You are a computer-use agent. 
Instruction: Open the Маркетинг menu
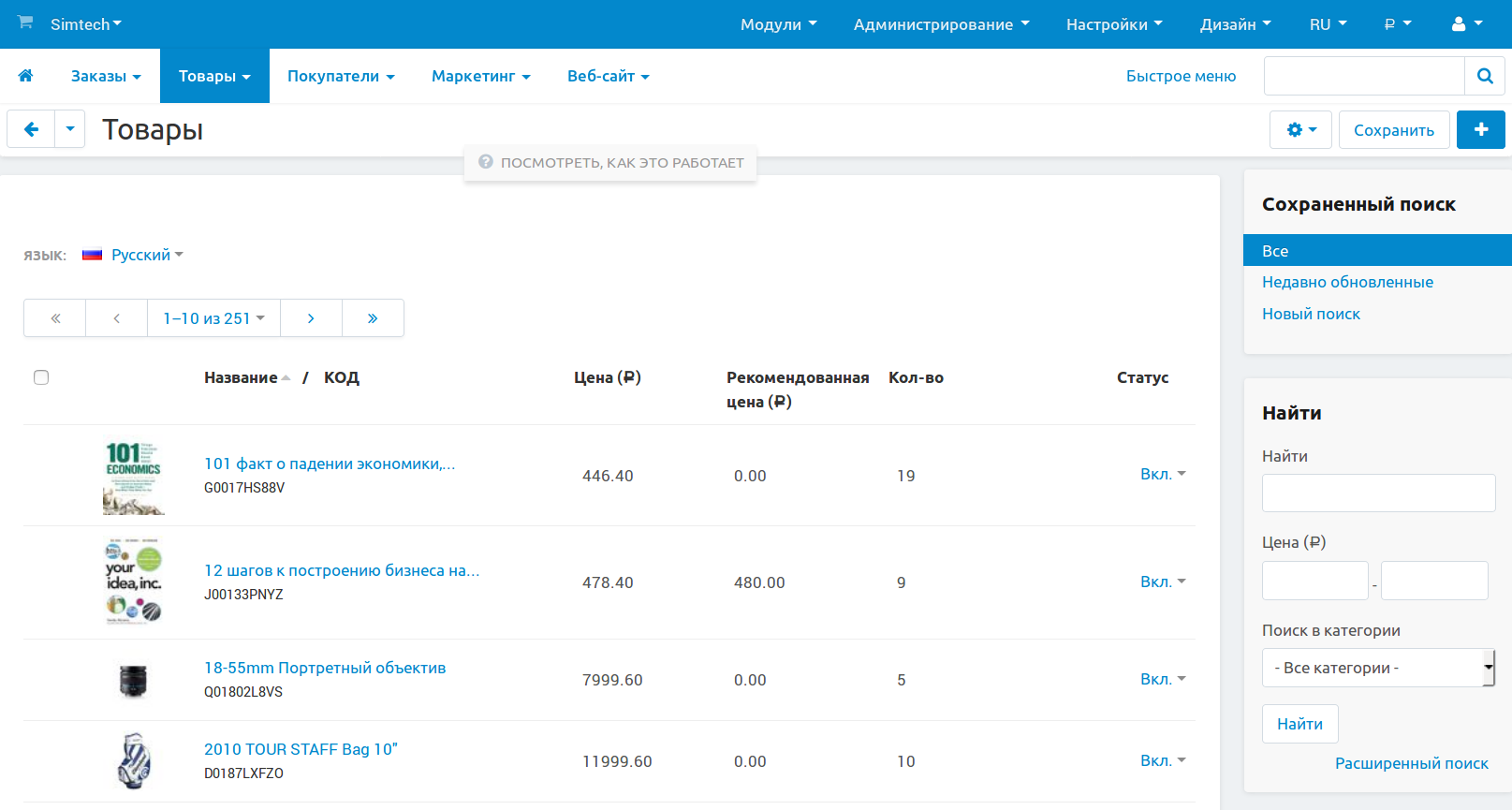[x=480, y=76]
